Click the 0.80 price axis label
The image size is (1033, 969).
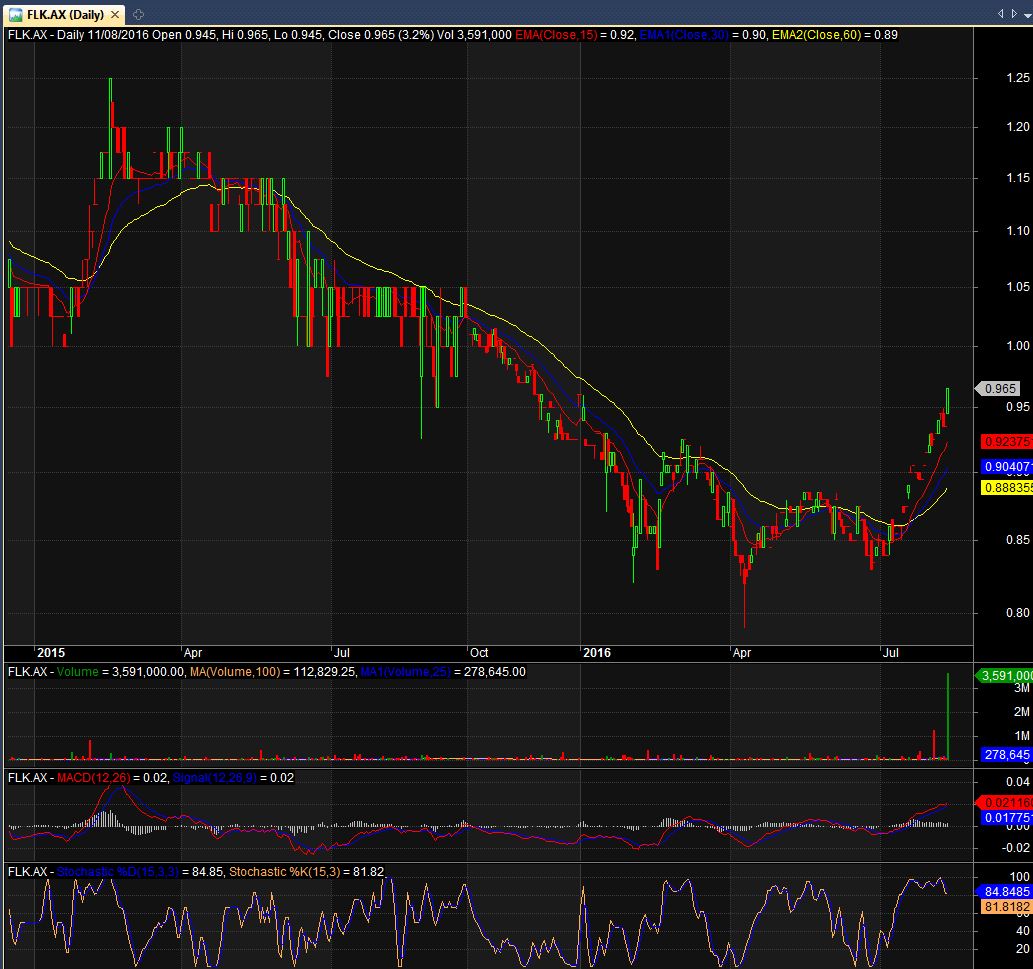coord(1018,613)
